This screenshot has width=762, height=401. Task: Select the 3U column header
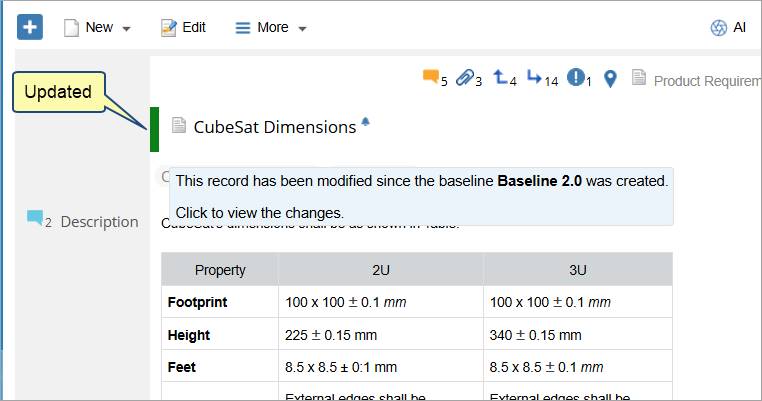pyautogui.click(x=577, y=270)
